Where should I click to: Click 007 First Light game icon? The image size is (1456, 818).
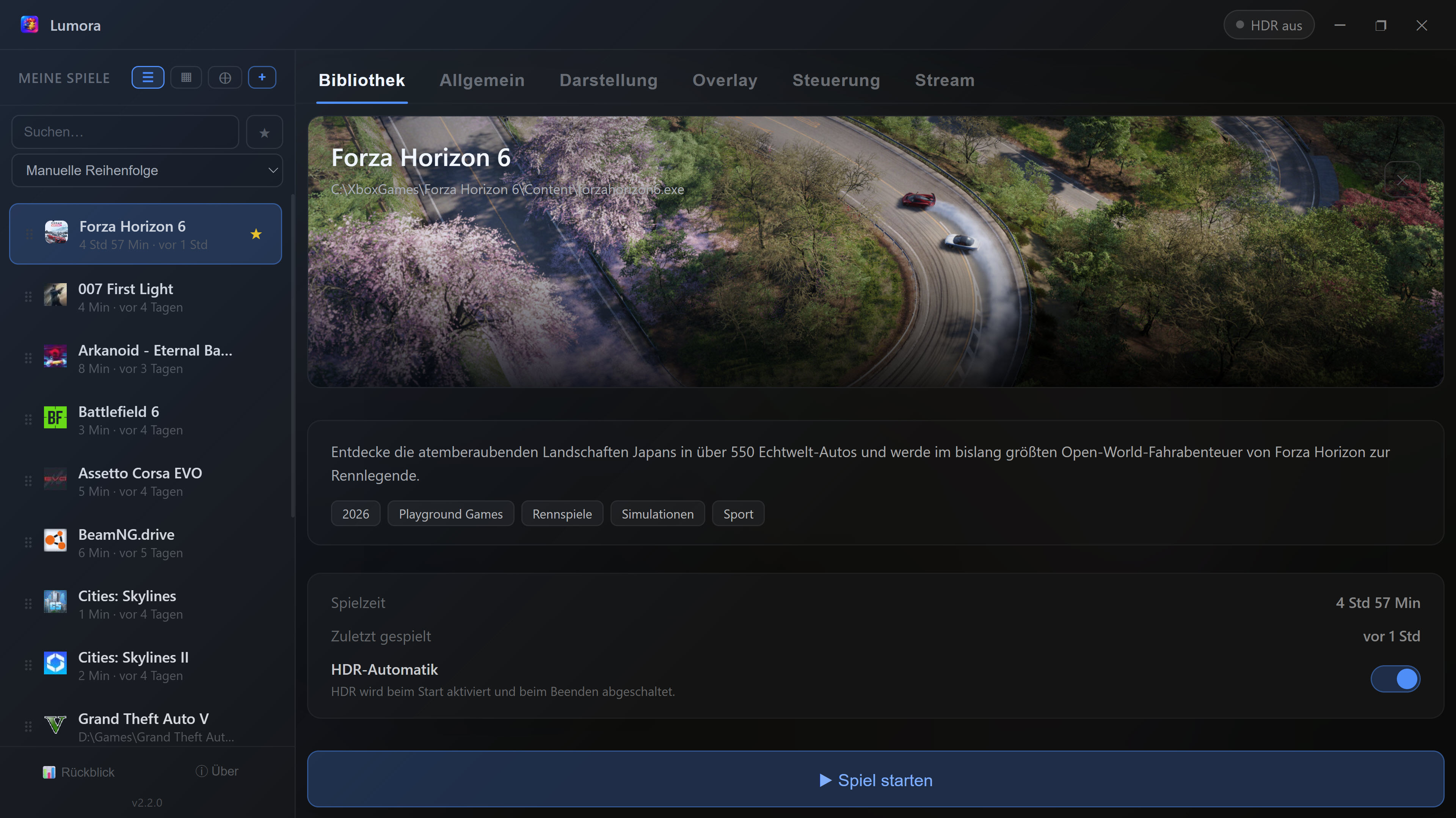(55, 295)
